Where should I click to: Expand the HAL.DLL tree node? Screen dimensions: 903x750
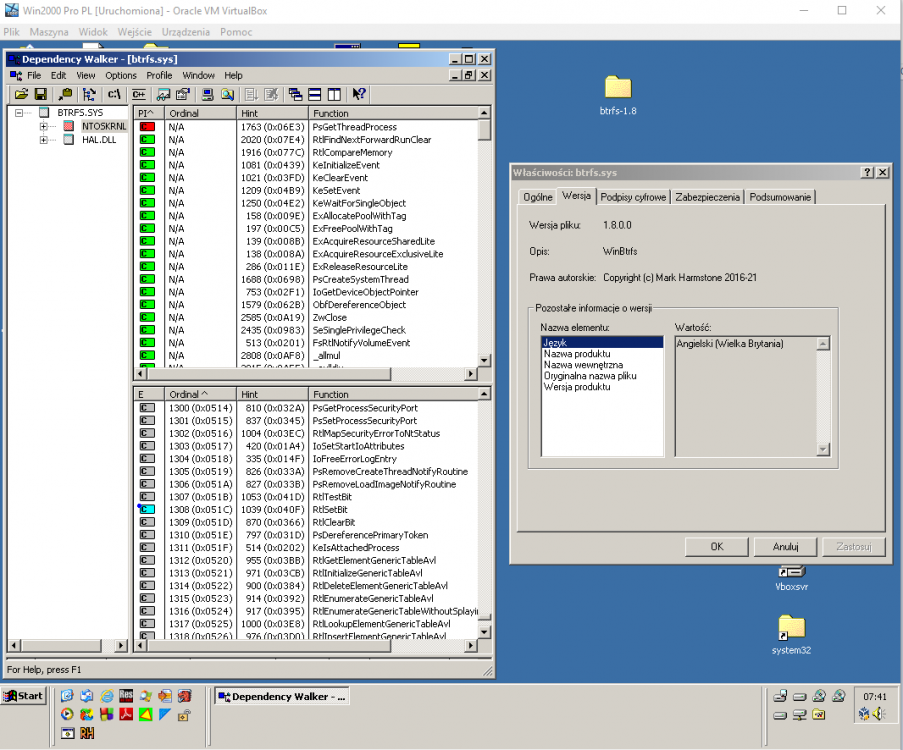point(44,140)
